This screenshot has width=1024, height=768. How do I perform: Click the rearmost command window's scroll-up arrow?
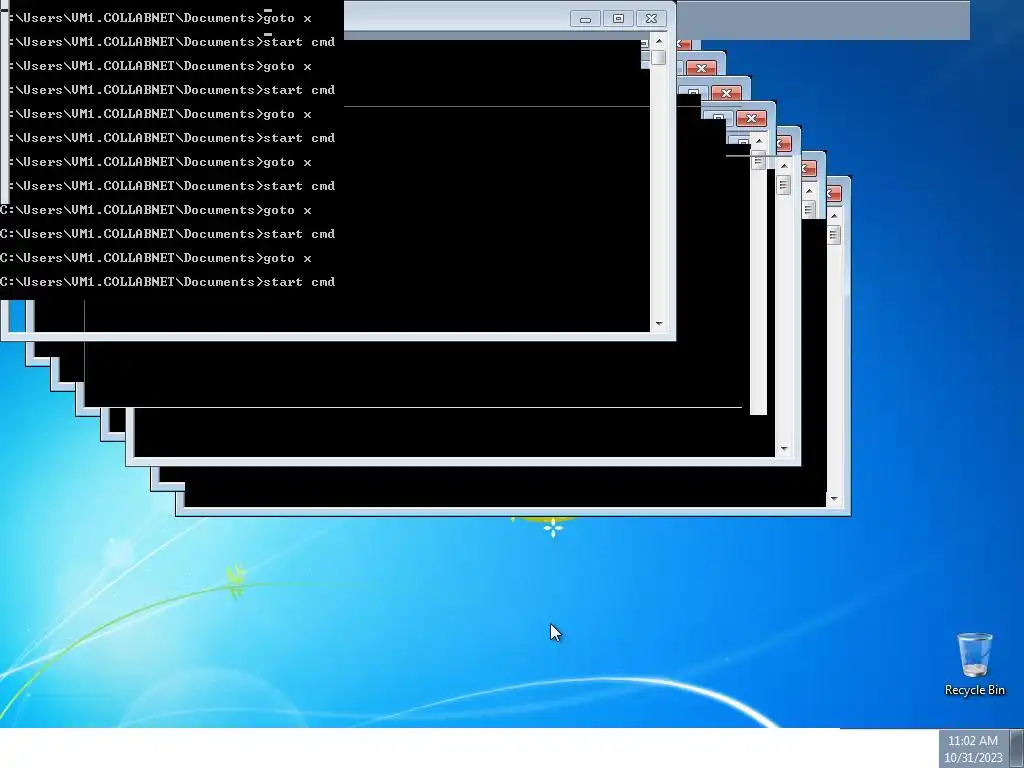point(834,216)
